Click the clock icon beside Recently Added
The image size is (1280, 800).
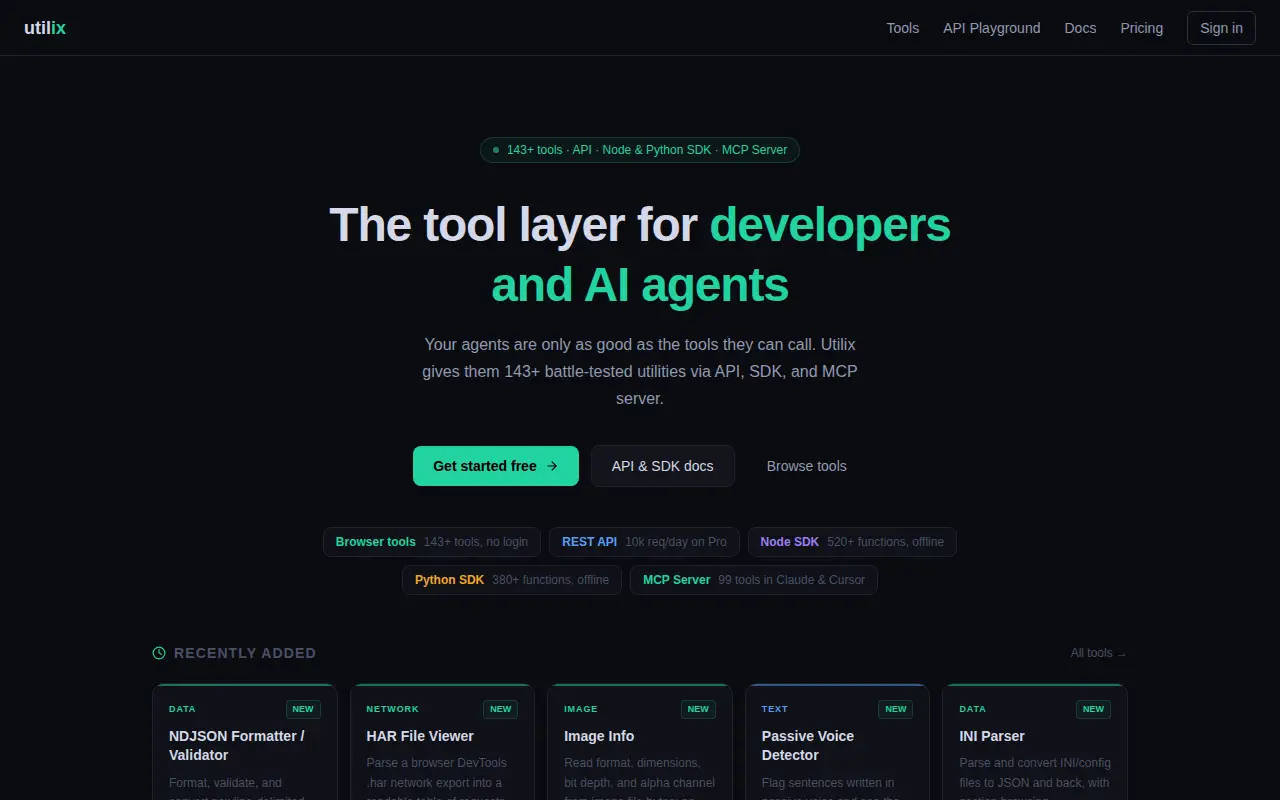tap(159, 653)
